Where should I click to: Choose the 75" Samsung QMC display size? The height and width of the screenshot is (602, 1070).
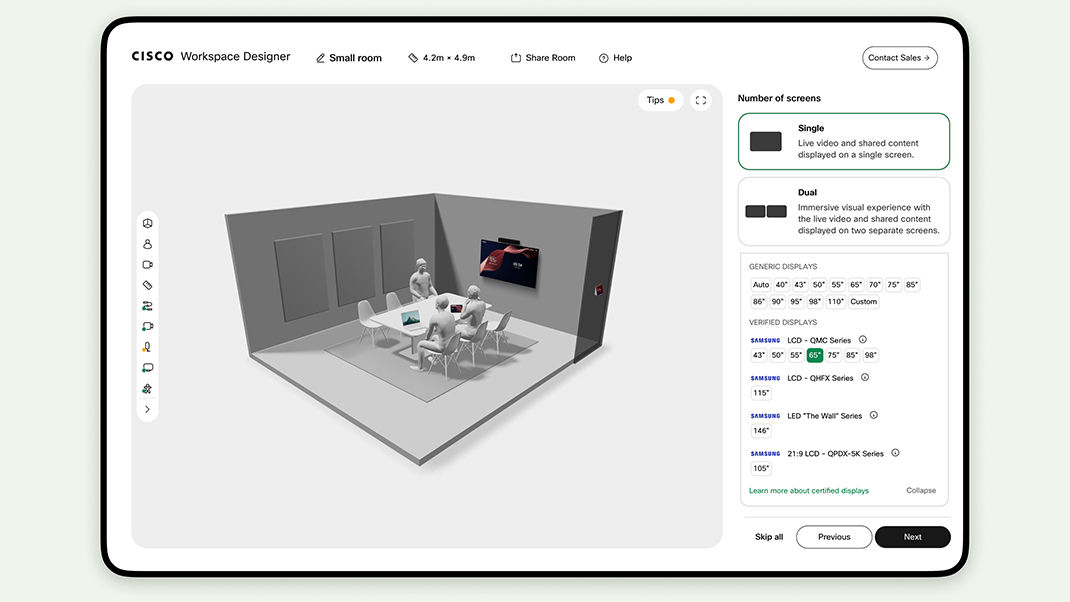click(833, 355)
